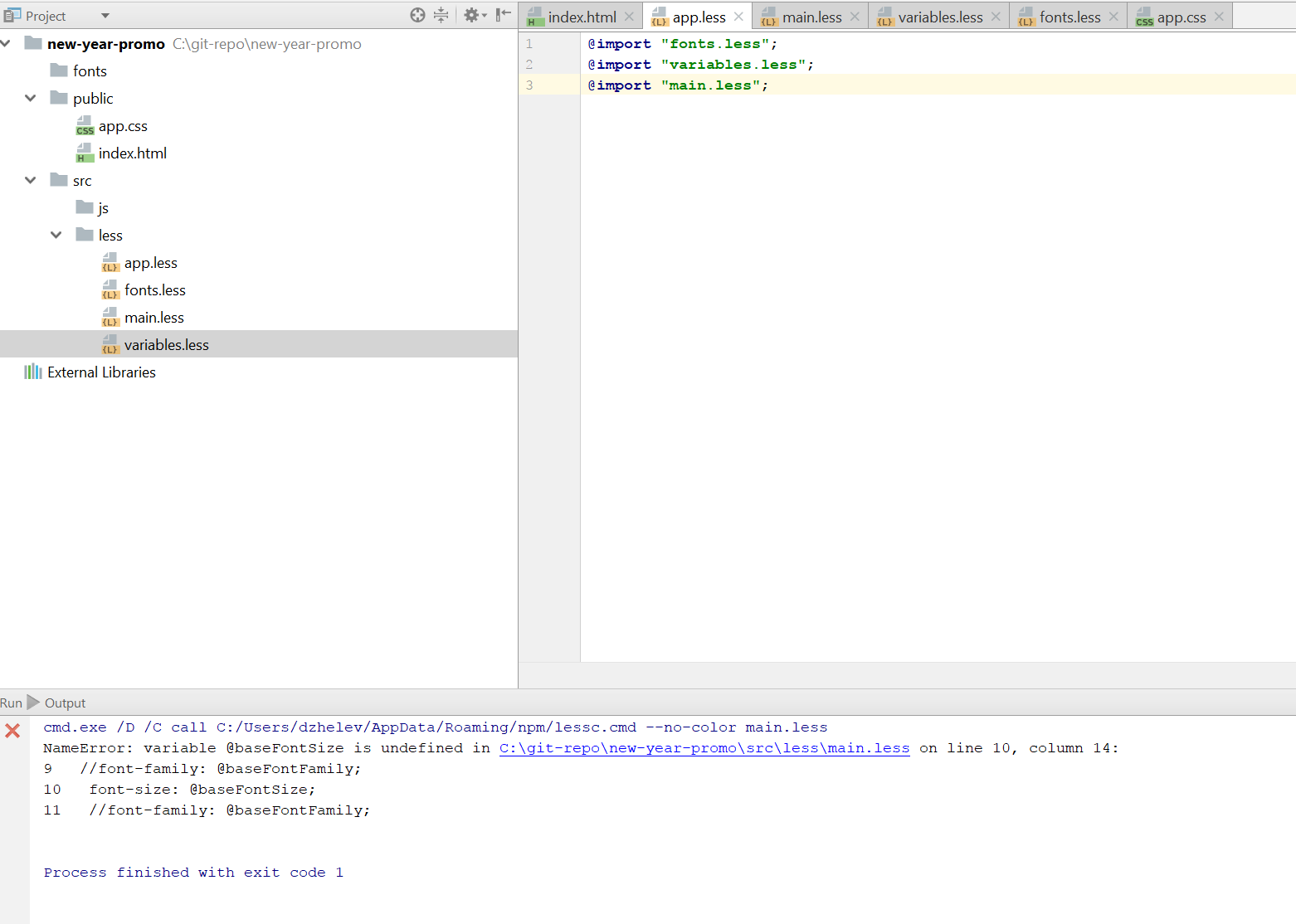
Task: Click gutter line number 2
Action: click(529, 65)
